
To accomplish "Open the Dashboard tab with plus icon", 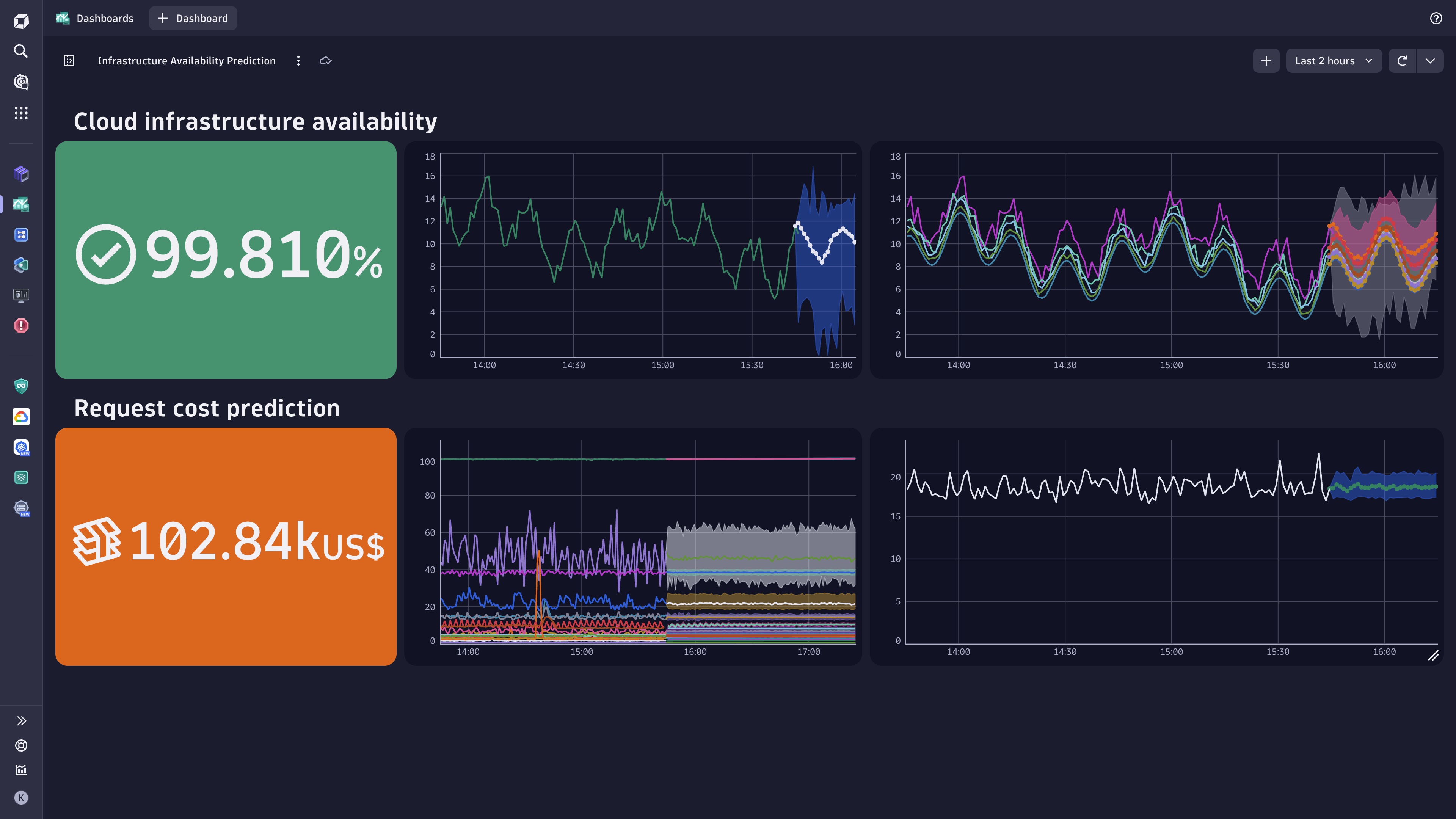I will (x=193, y=17).
